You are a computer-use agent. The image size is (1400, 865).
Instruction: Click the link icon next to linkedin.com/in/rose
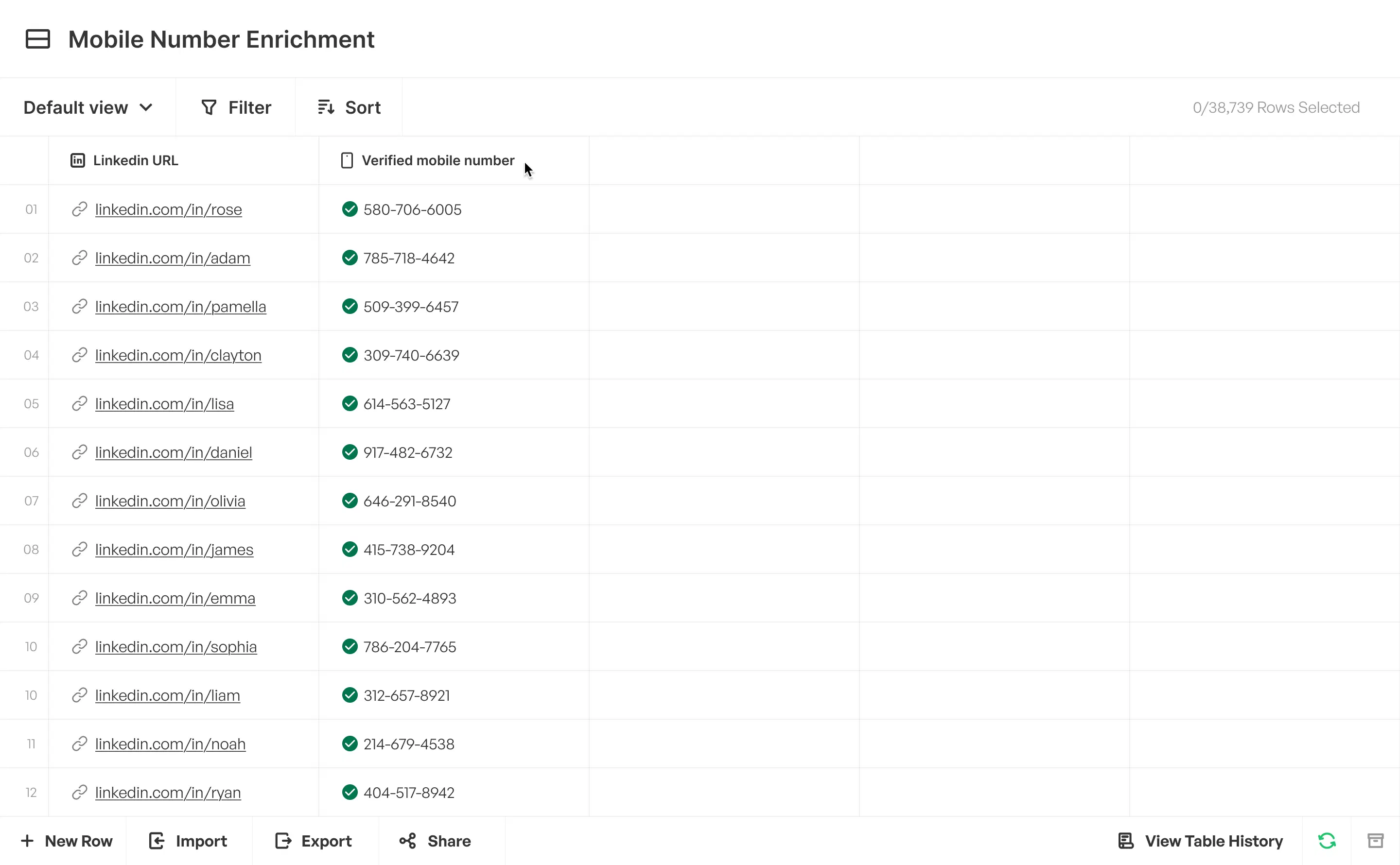pyautogui.click(x=80, y=209)
